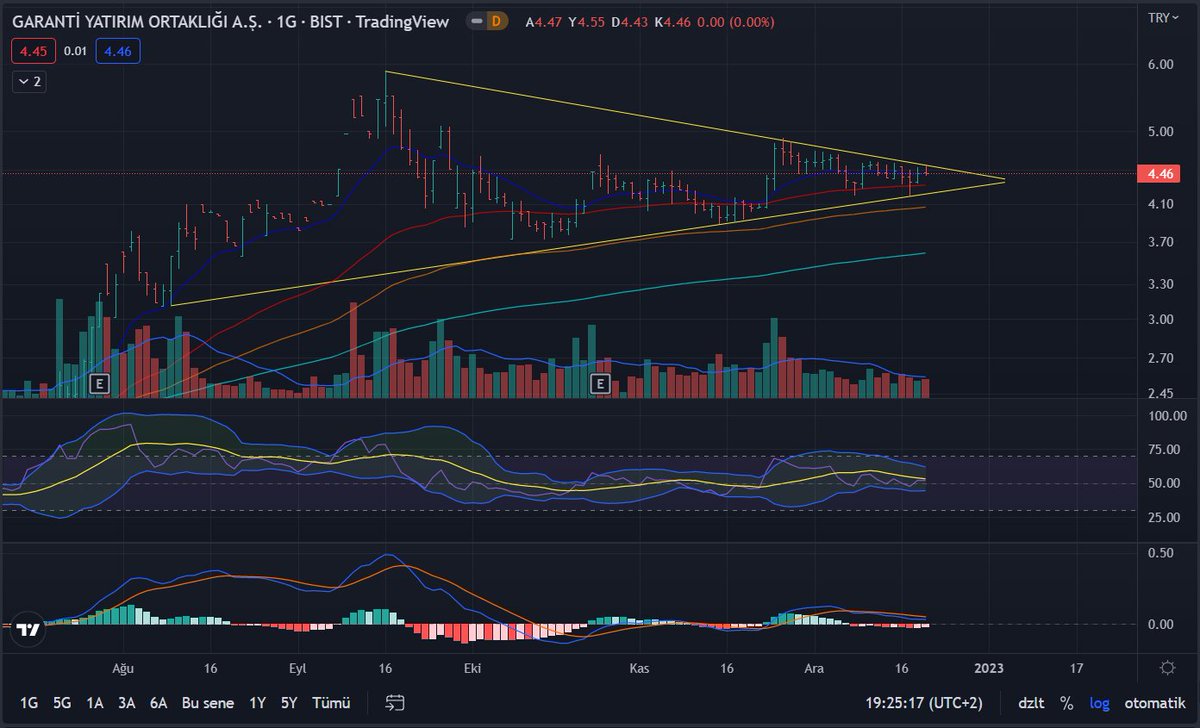The width and height of the screenshot is (1200, 728).
Task: Click the red 4.45 sell button
Action: coord(33,49)
